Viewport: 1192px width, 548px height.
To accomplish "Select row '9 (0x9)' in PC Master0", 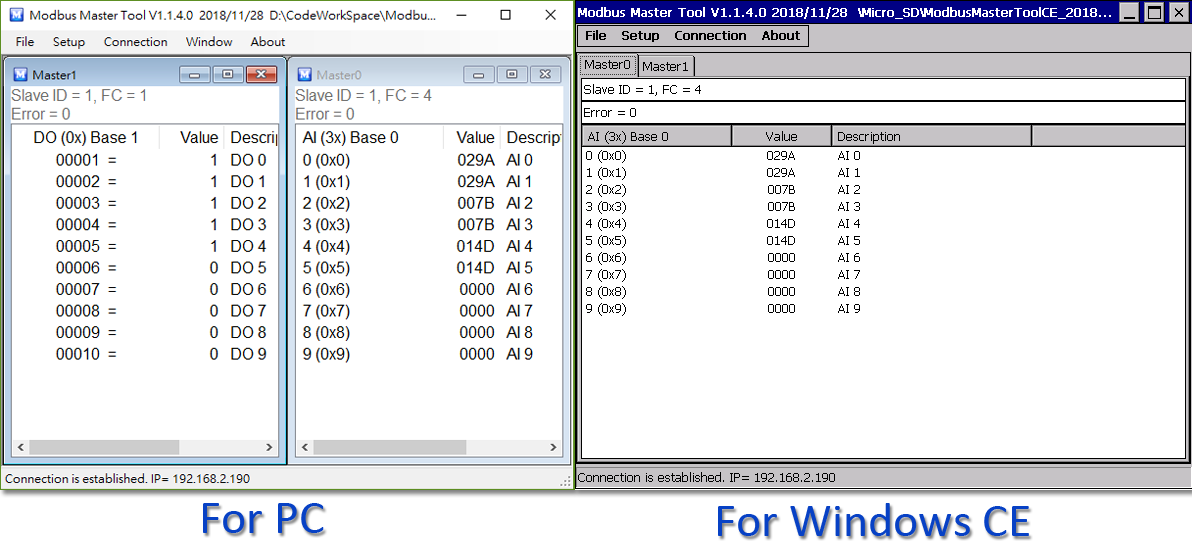I will pos(430,354).
